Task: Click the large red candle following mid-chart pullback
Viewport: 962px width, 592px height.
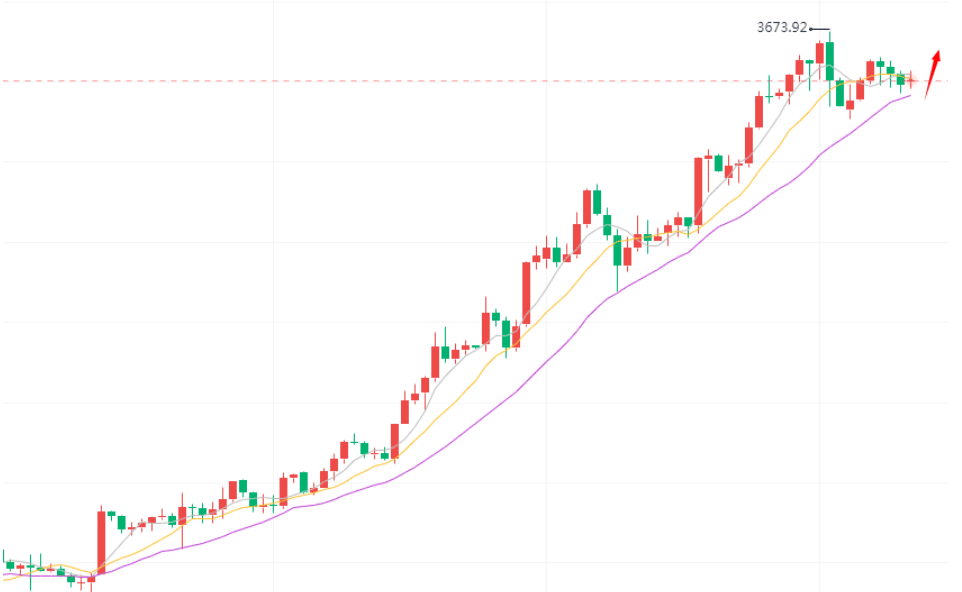Action: point(698,190)
